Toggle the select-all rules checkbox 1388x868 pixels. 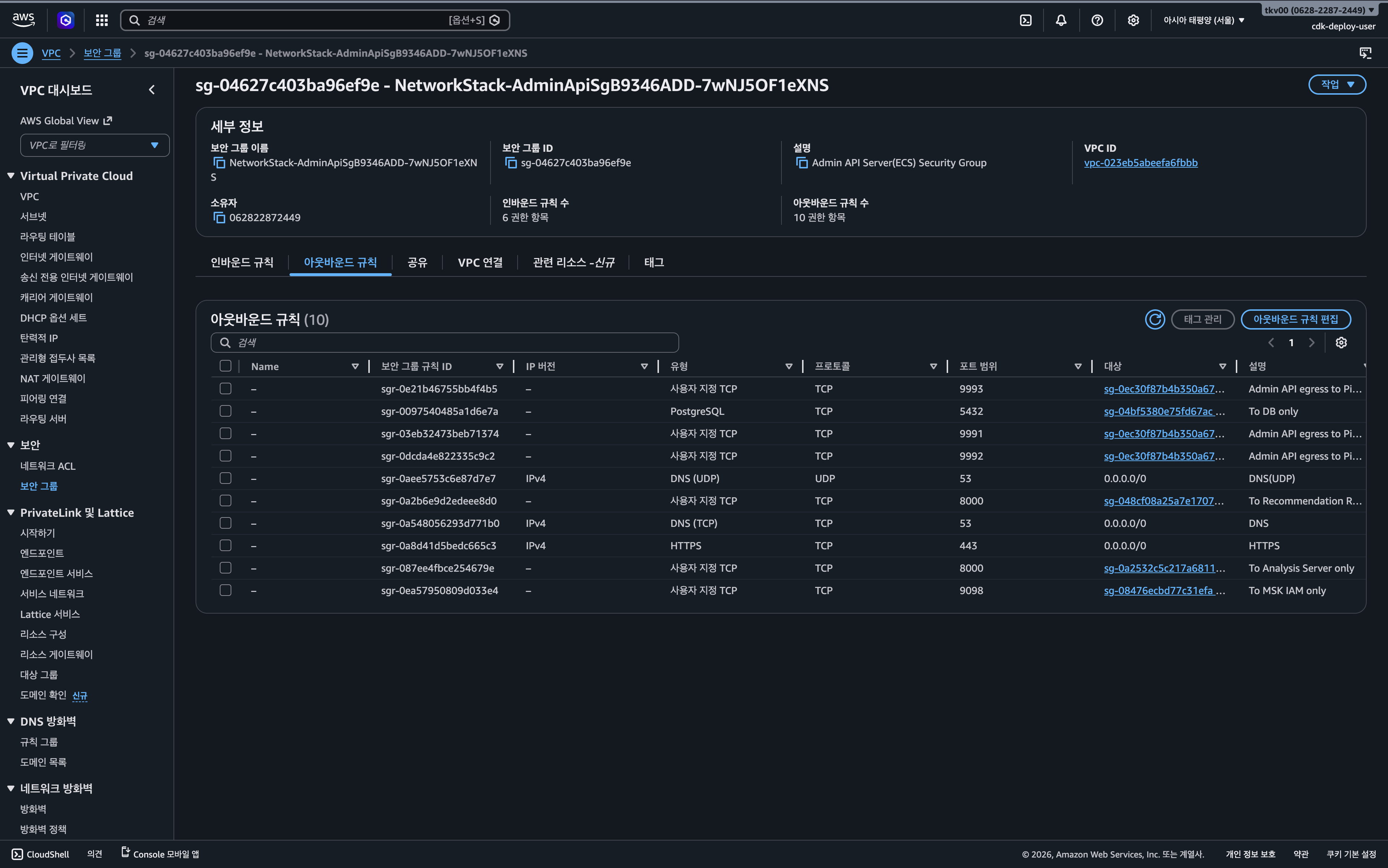click(226, 366)
